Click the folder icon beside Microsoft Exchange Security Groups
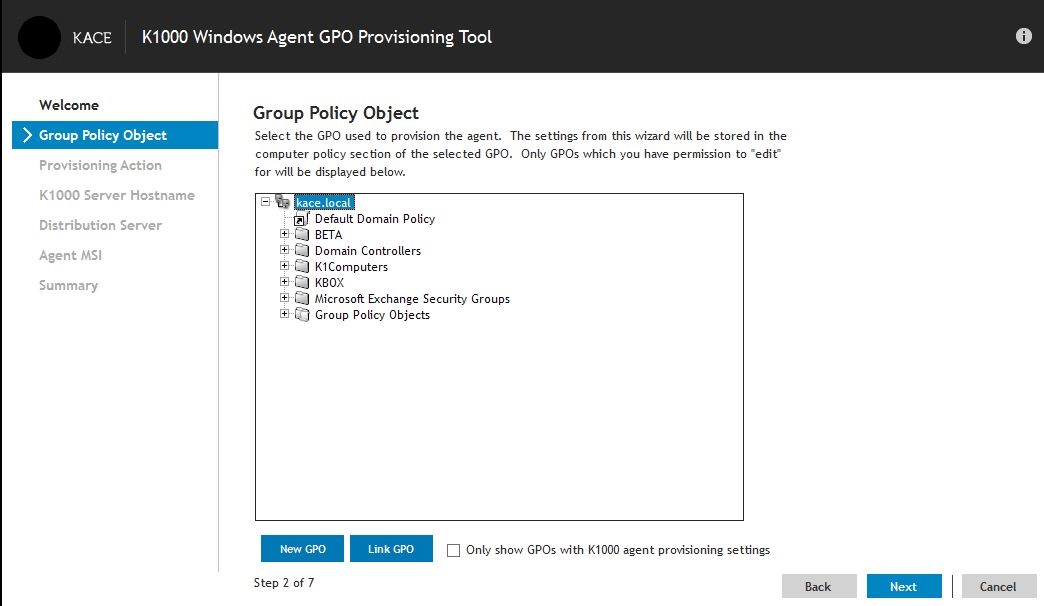Image resolution: width=1044 pixels, height=606 pixels. click(301, 298)
